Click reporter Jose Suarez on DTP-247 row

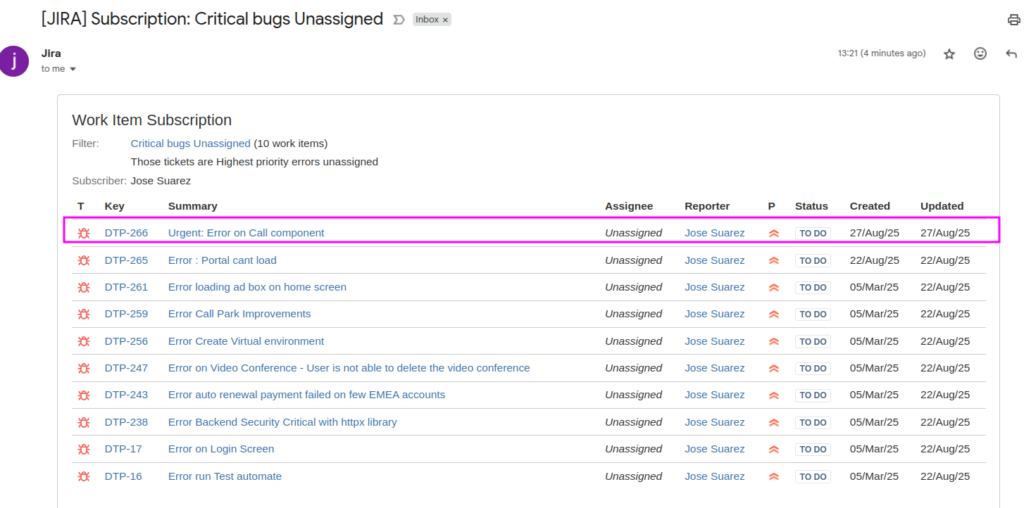(714, 368)
